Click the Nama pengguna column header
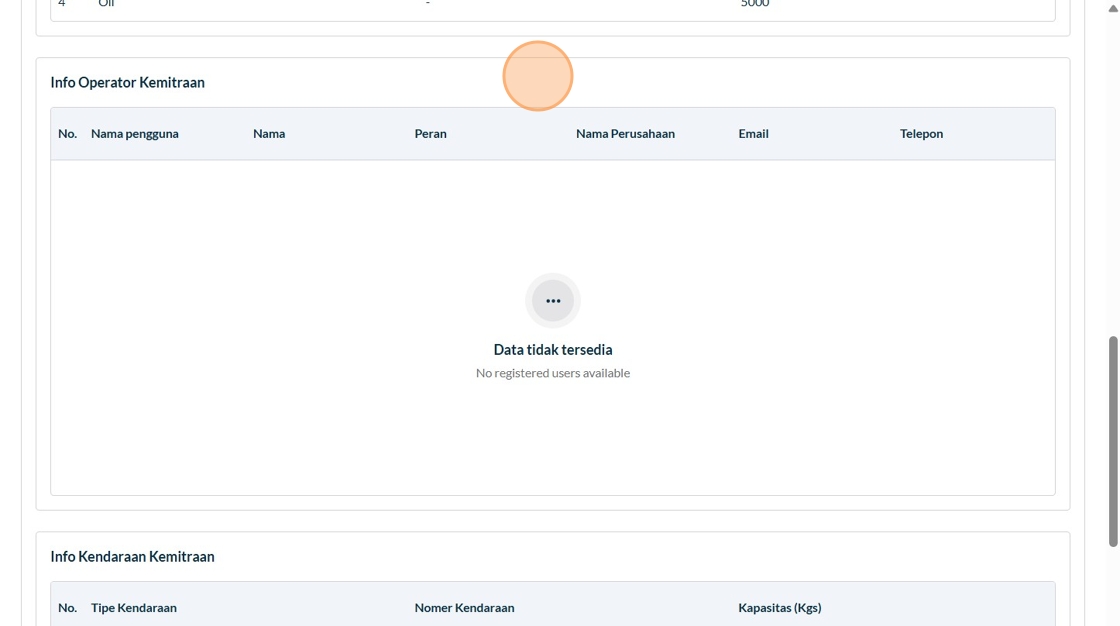This screenshot has width=1120, height=626. coord(134,134)
